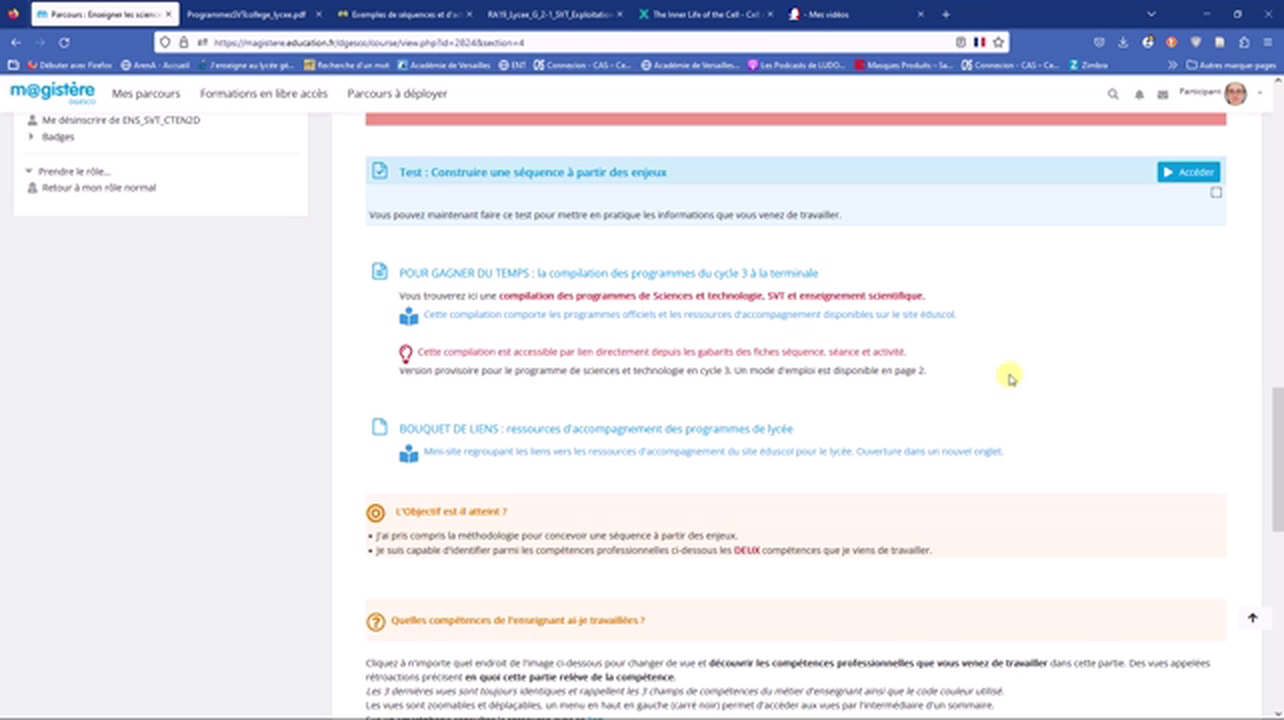Click Retour à mon rôle normal
This screenshot has width=1284, height=720.
[x=98, y=187]
